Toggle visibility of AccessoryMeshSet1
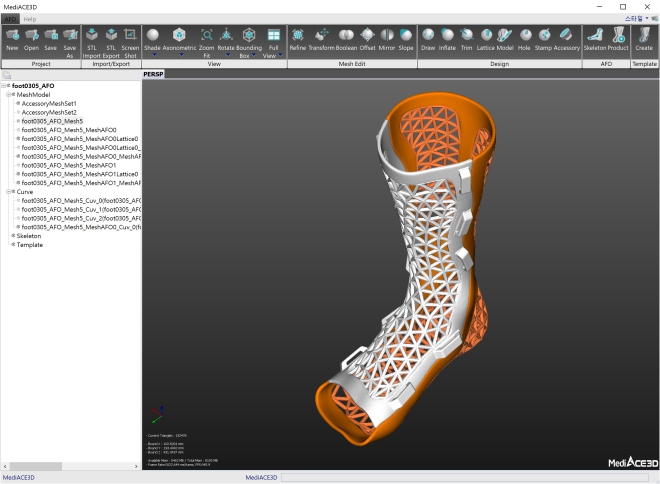660x484 pixels. (18, 103)
